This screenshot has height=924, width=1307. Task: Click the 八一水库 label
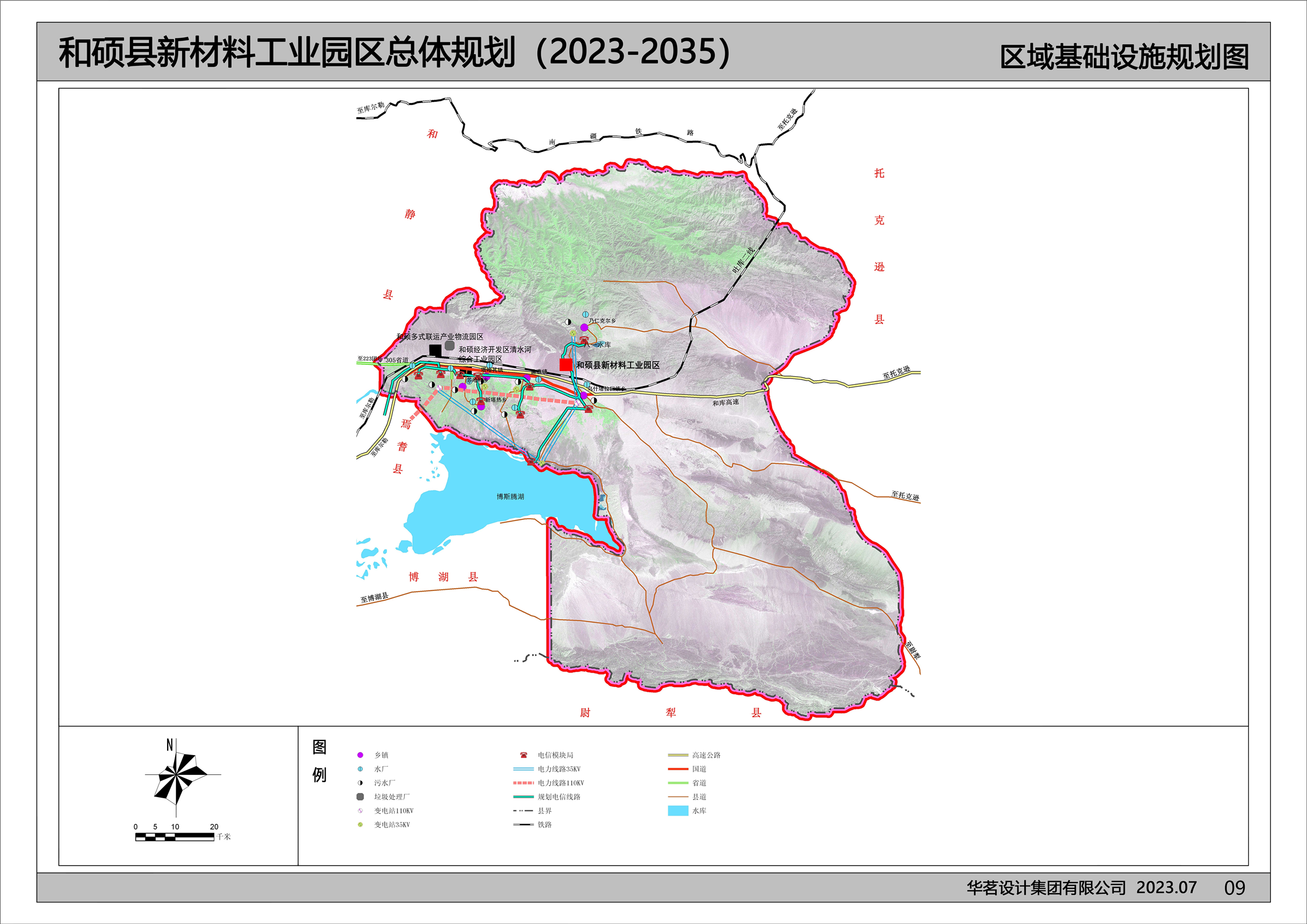coord(598,345)
